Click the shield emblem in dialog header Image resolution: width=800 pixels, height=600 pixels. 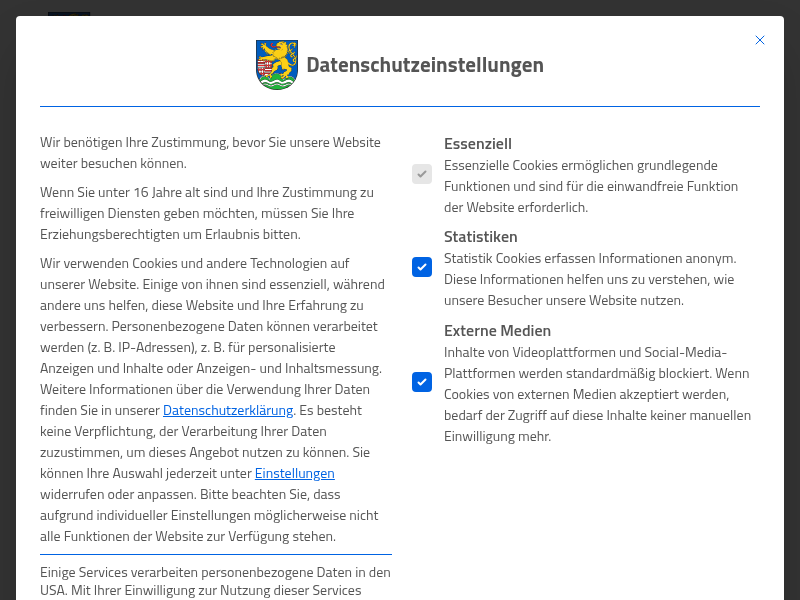(276, 64)
